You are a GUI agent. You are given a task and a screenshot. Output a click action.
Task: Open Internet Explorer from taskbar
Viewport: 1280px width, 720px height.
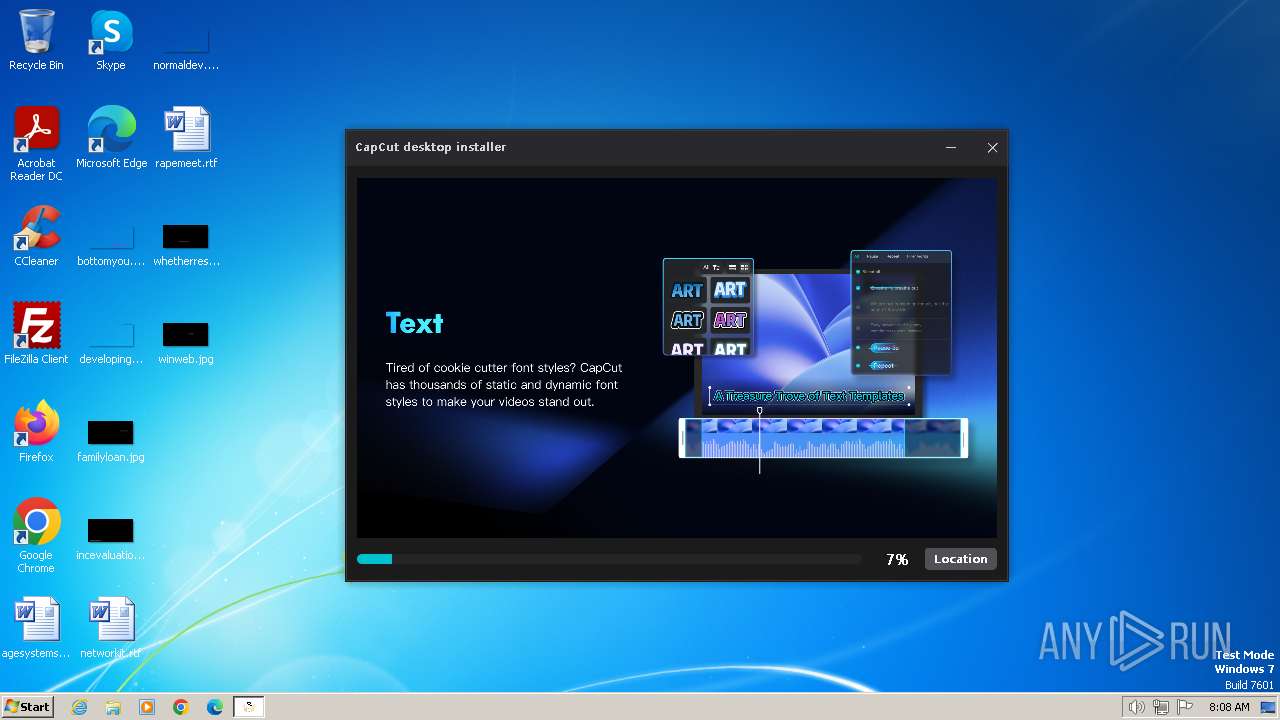[79, 707]
